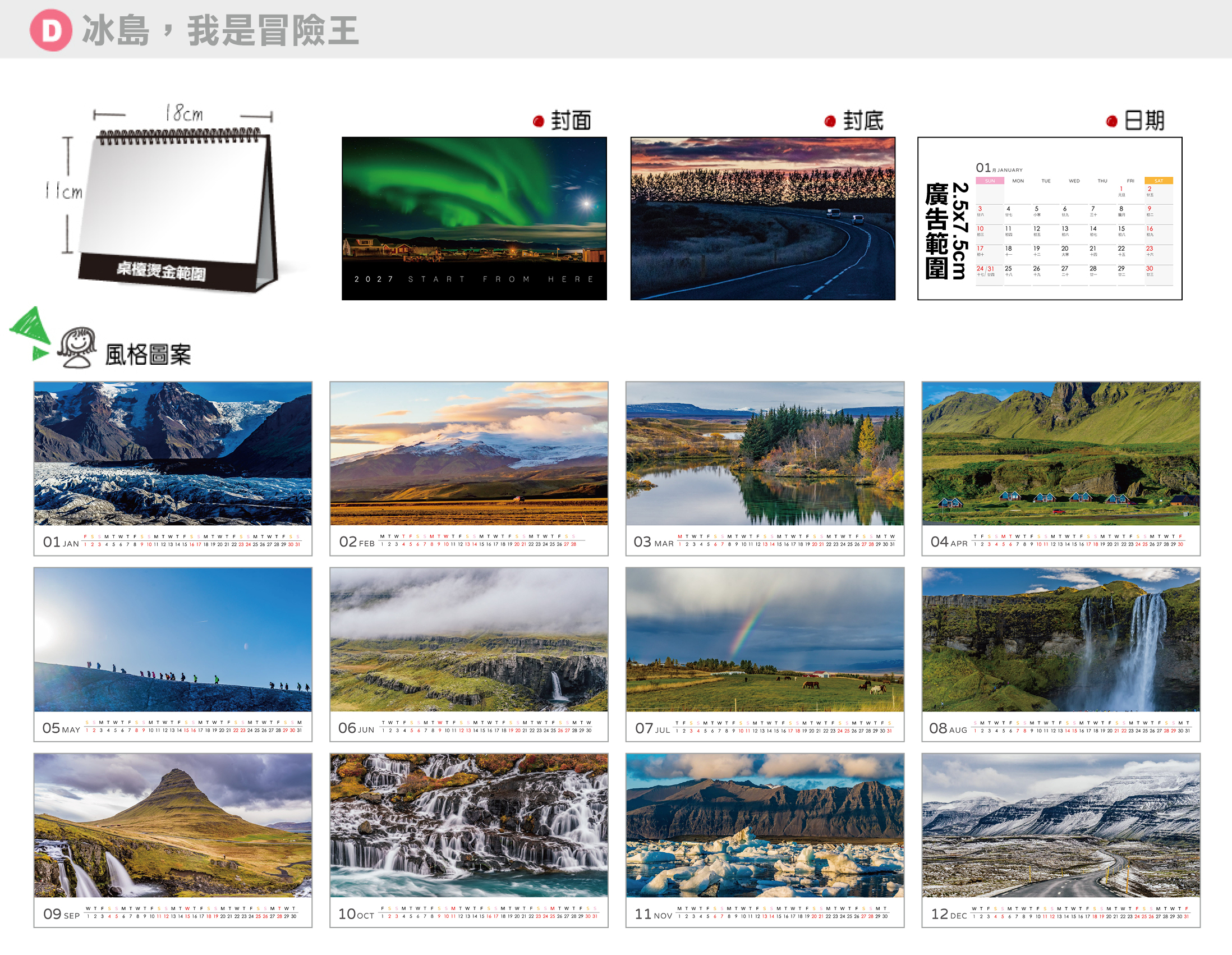The image size is (1232, 955).
Task: Select the 03 MAR lake reflection photo
Action: coord(765,453)
